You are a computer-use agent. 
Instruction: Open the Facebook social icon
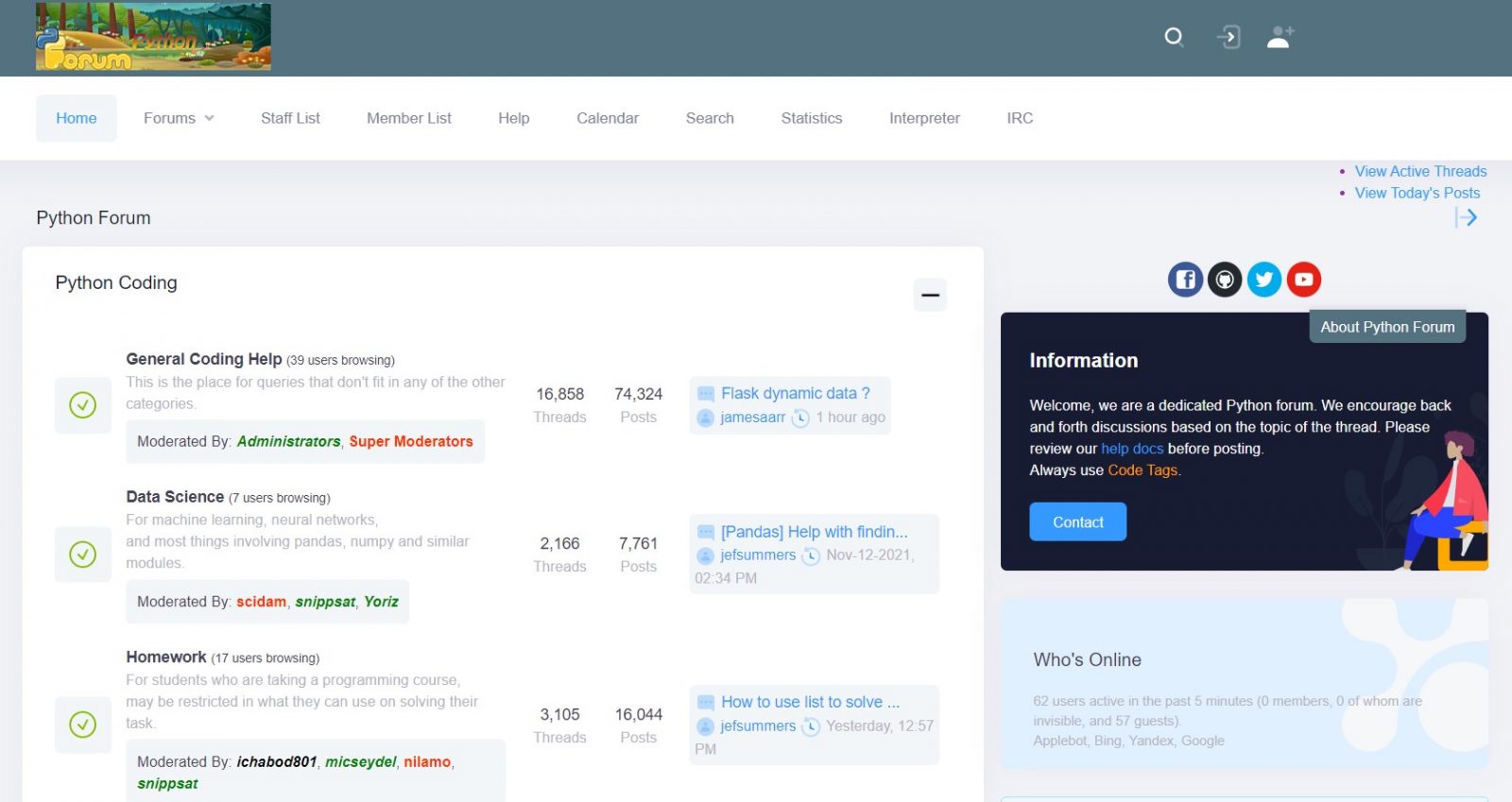pos(1185,280)
